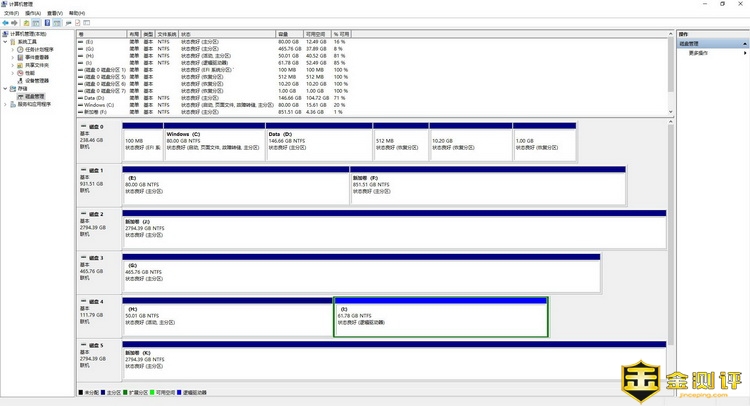
Task: Collapse the 系统工具 tree node
Action: click(x=6, y=41)
